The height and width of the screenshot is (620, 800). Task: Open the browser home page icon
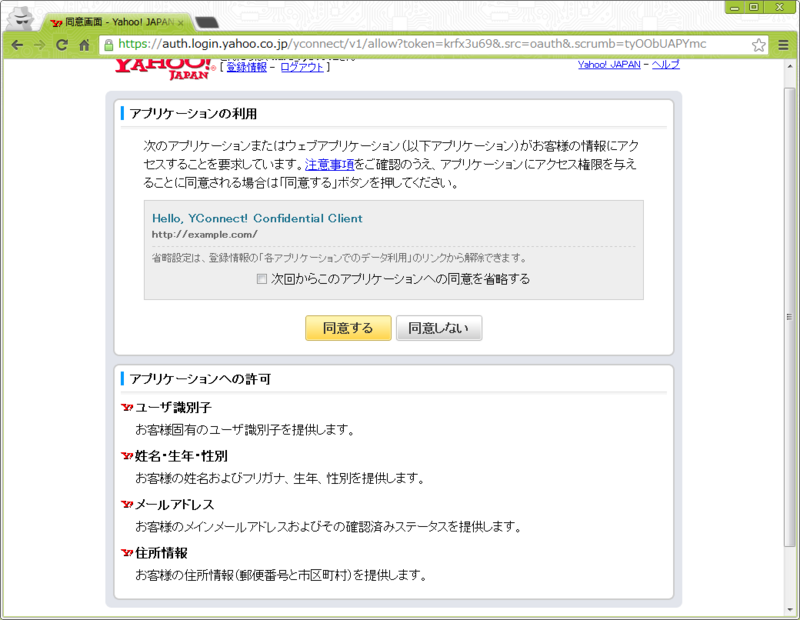point(85,45)
